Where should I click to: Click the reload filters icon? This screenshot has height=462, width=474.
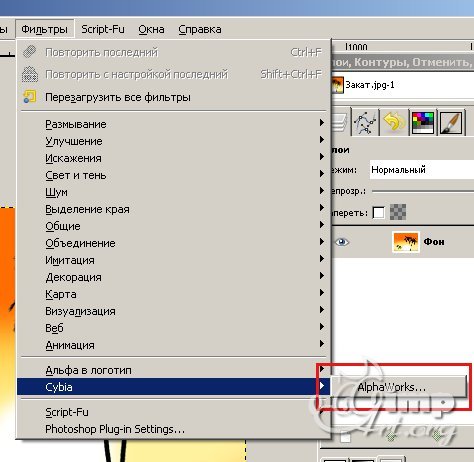click(29, 97)
